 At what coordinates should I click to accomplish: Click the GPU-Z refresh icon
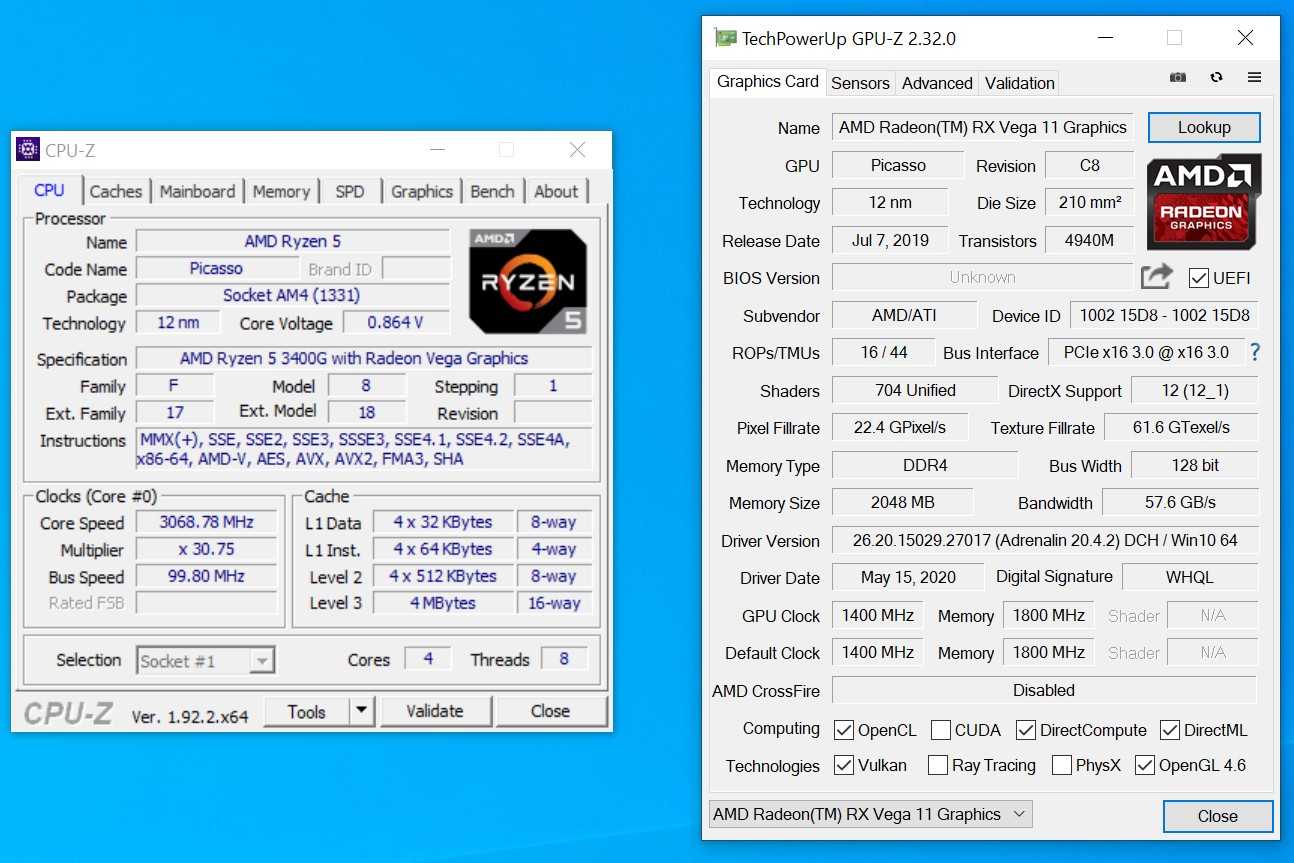1216,78
